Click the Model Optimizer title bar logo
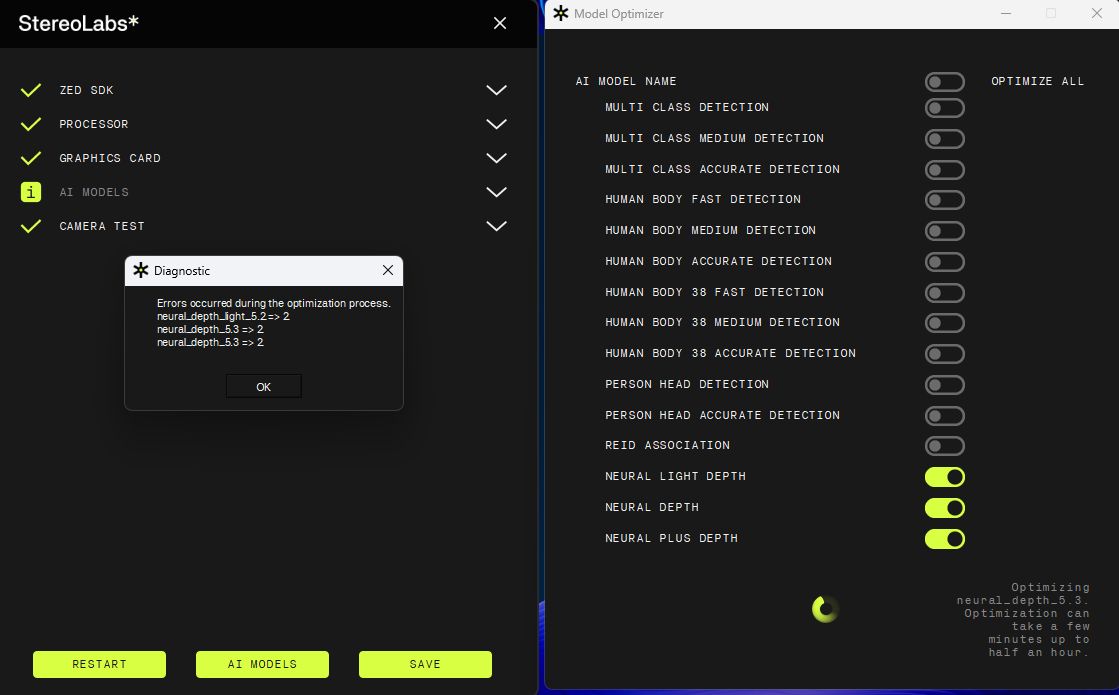Screen dimensions: 1119x695 click(561, 14)
